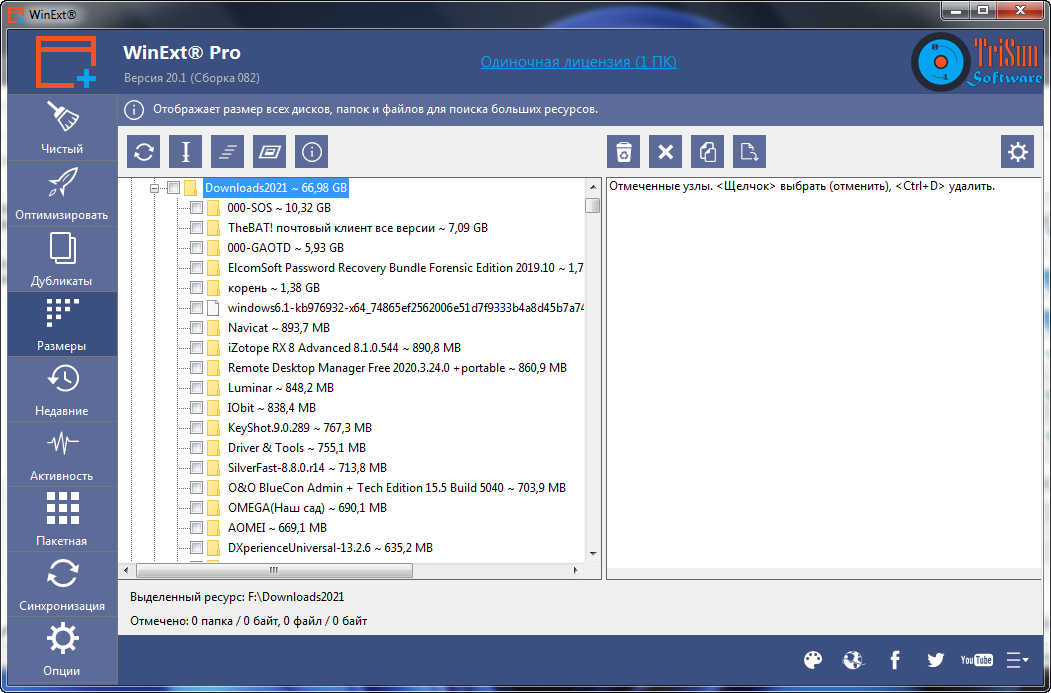
Task: Check the корень folder checkbox
Action: [x=196, y=288]
